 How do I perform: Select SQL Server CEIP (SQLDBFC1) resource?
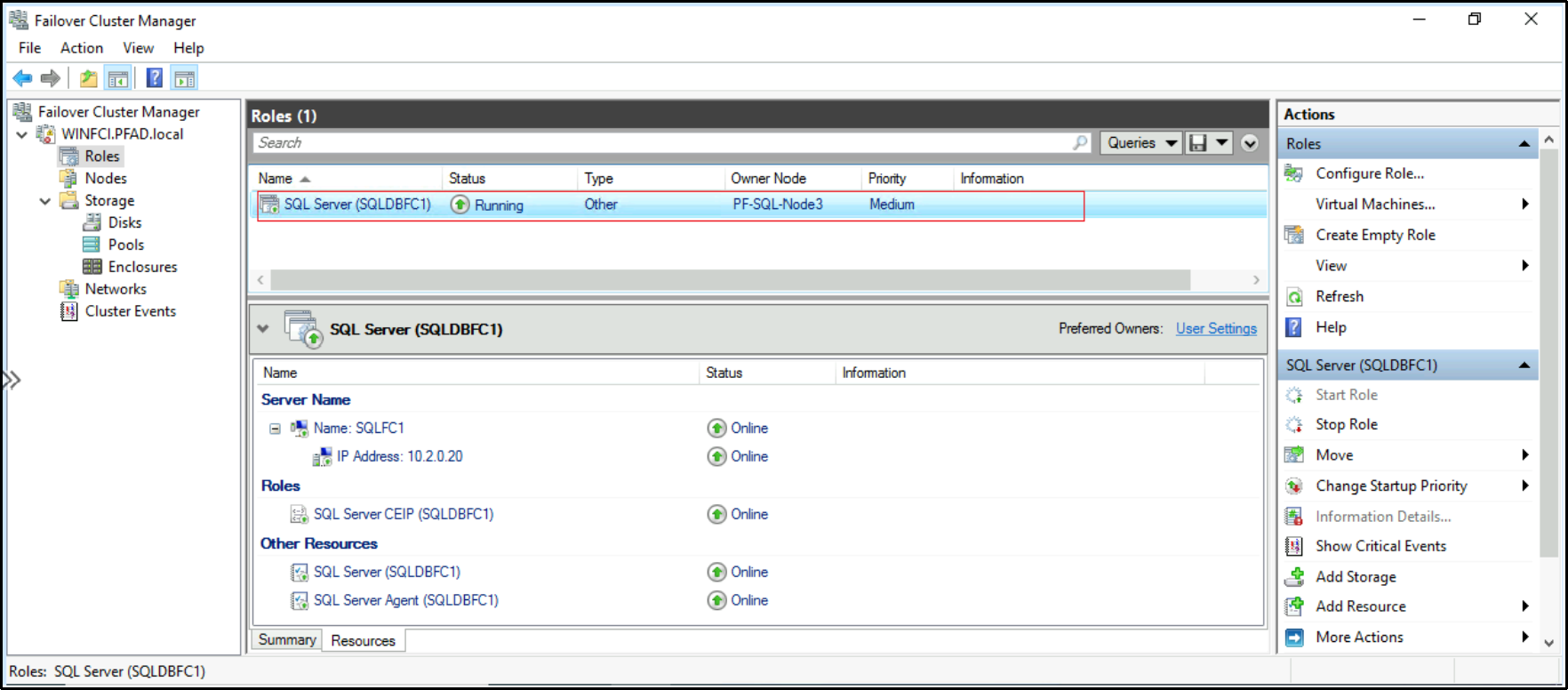point(403,515)
